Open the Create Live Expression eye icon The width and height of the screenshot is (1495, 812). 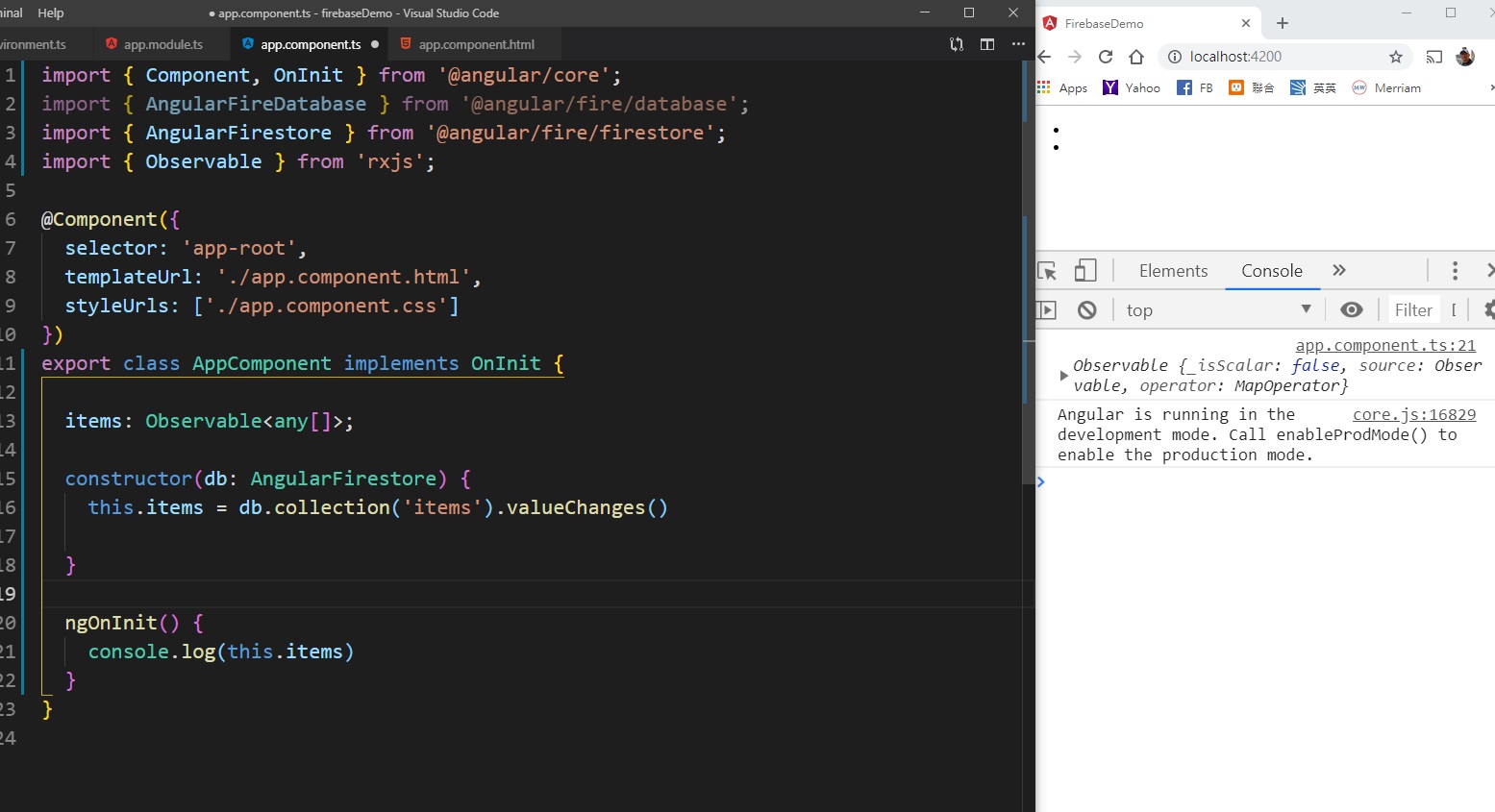(x=1352, y=309)
